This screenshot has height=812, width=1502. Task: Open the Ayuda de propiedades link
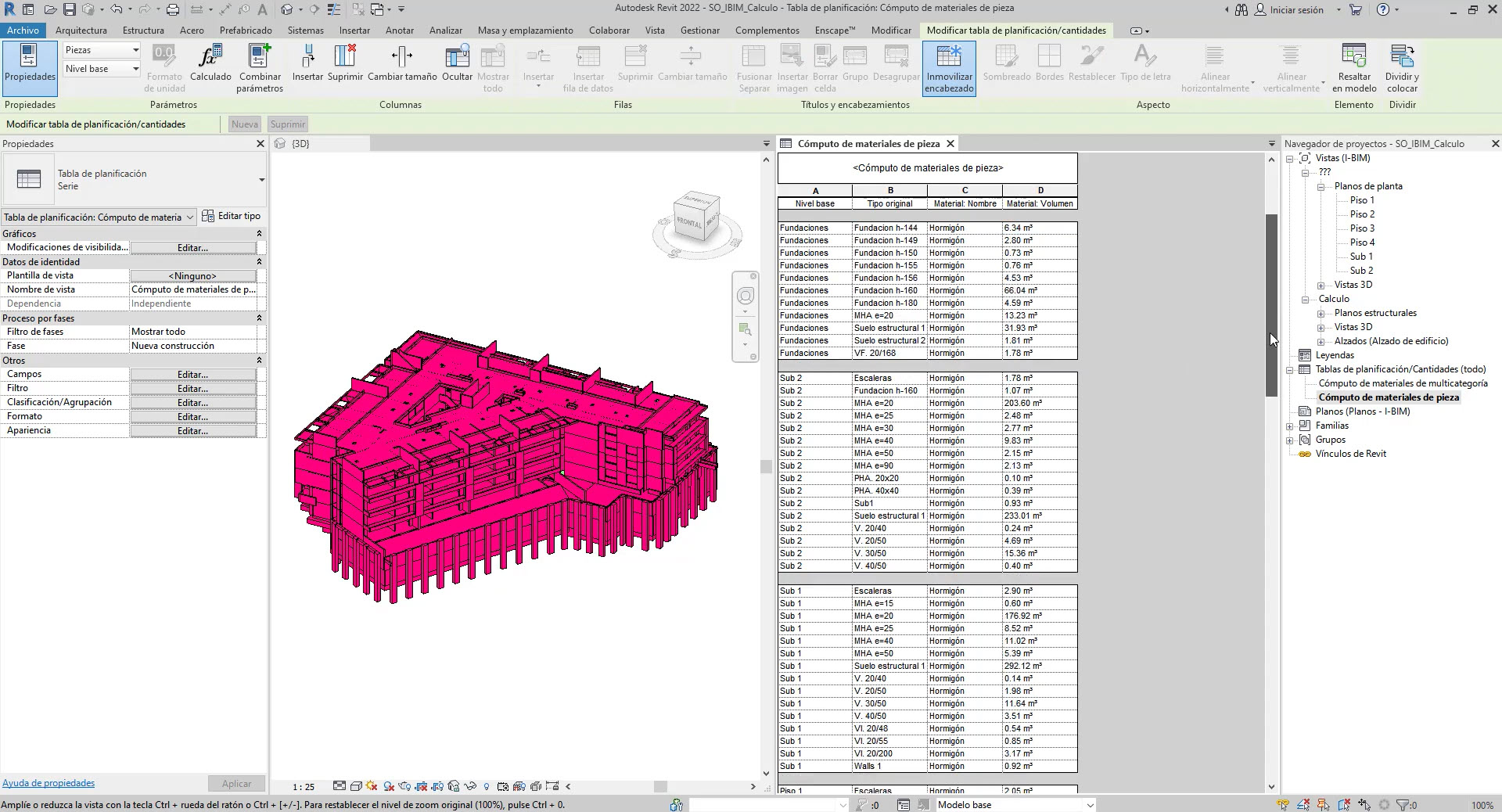49,783
